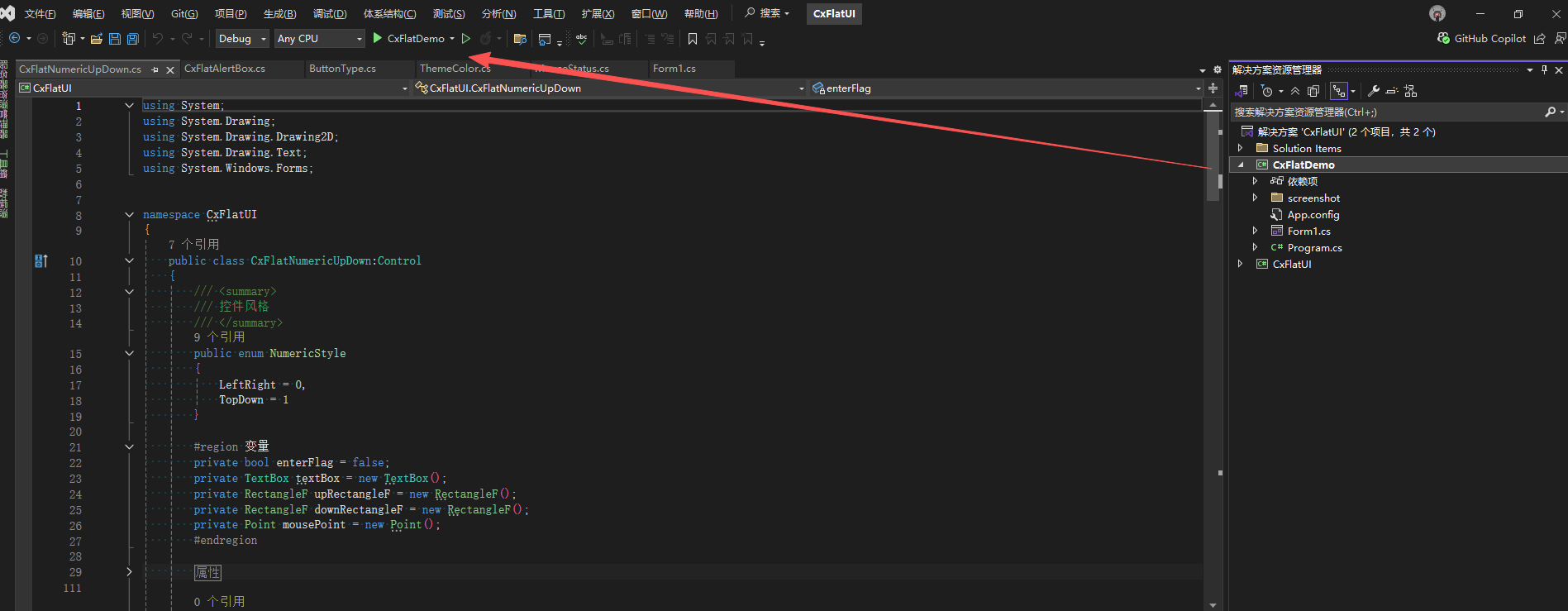Switch to the CxFlatAlertBox.cs tab
The image size is (1568, 611).
click(225, 69)
